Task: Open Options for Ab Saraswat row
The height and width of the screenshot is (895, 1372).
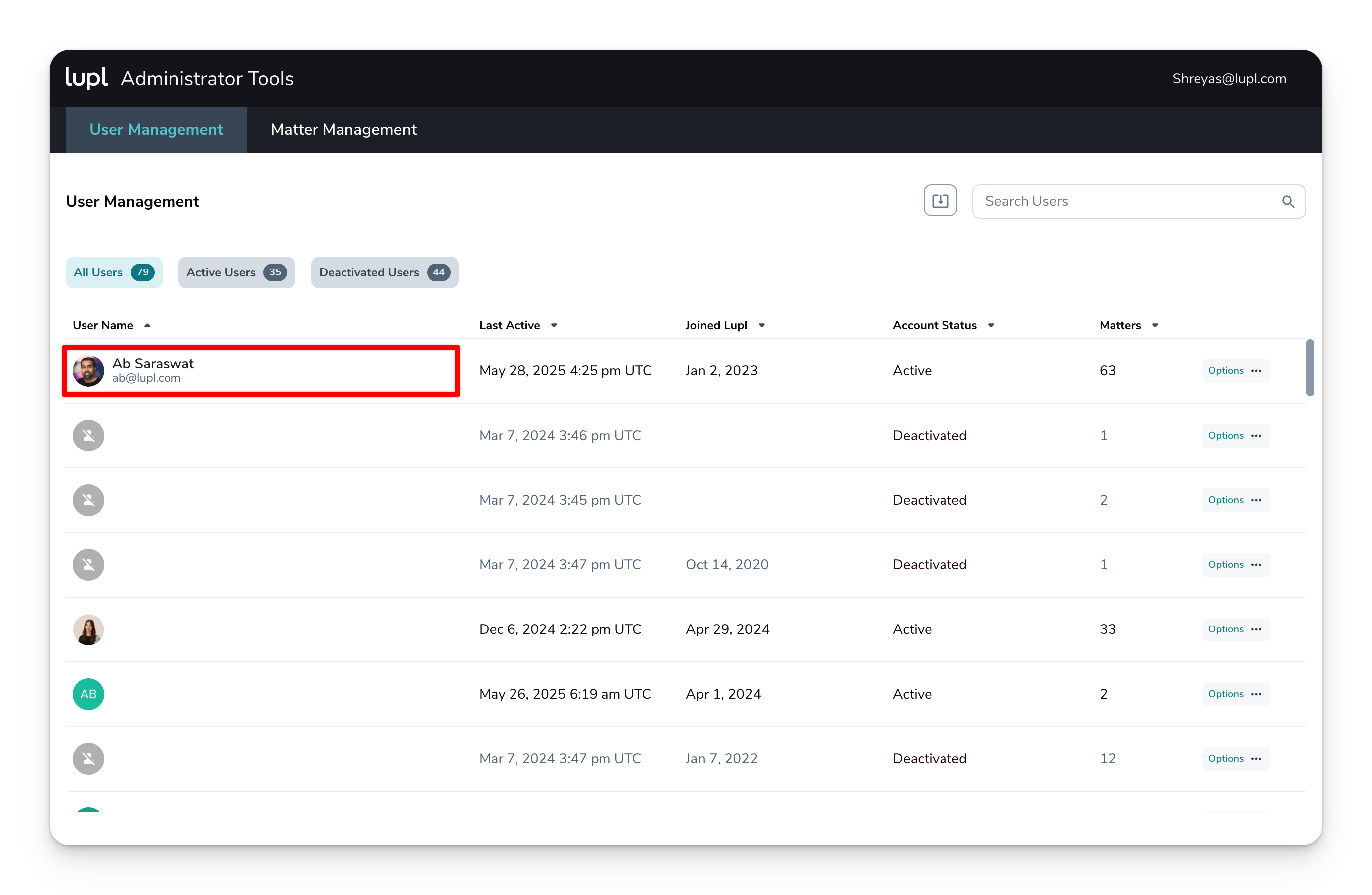Action: (1235, 371)
